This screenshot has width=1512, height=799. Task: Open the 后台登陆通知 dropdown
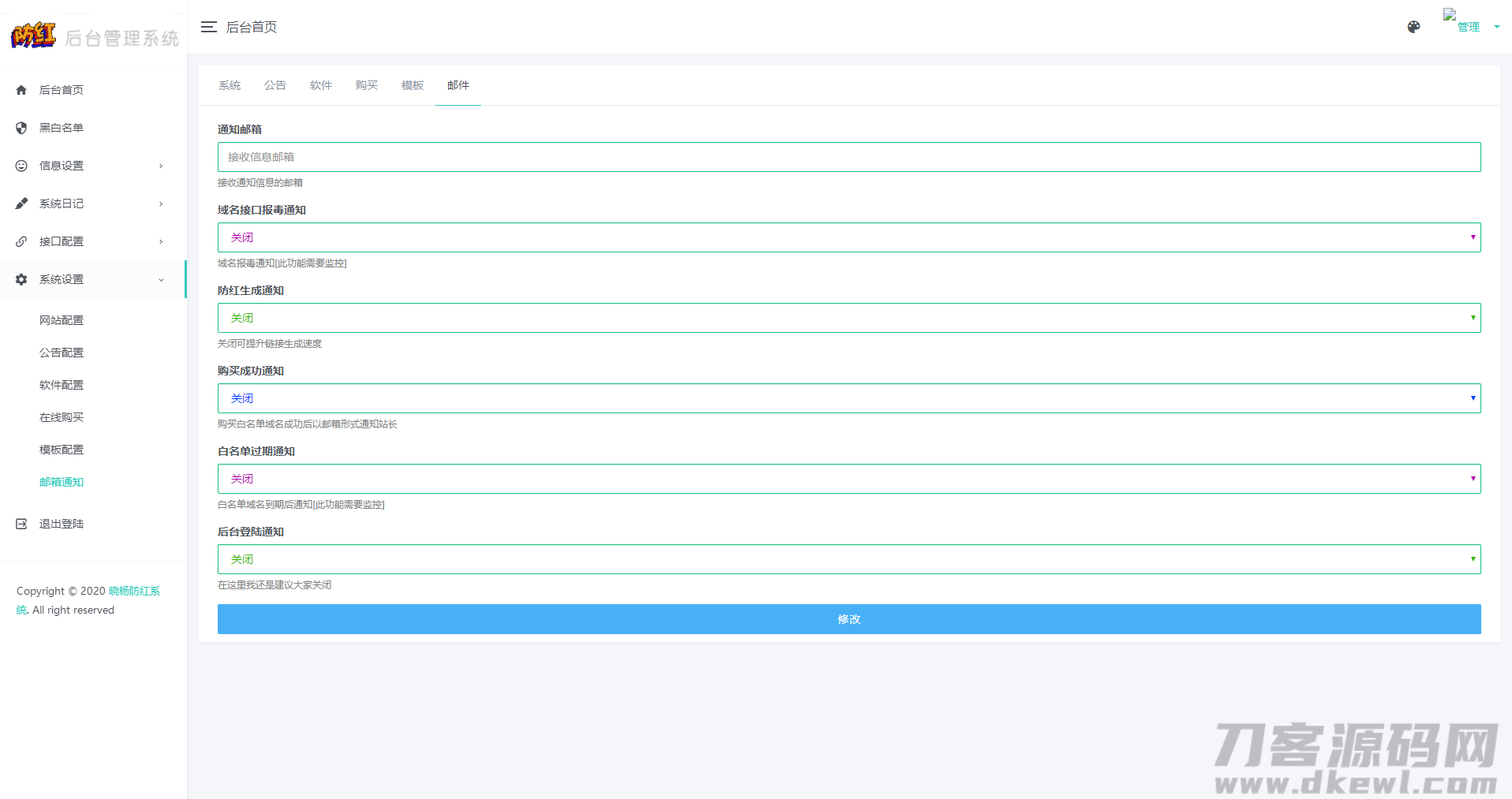pyautogui.click(x=849, y=559)
